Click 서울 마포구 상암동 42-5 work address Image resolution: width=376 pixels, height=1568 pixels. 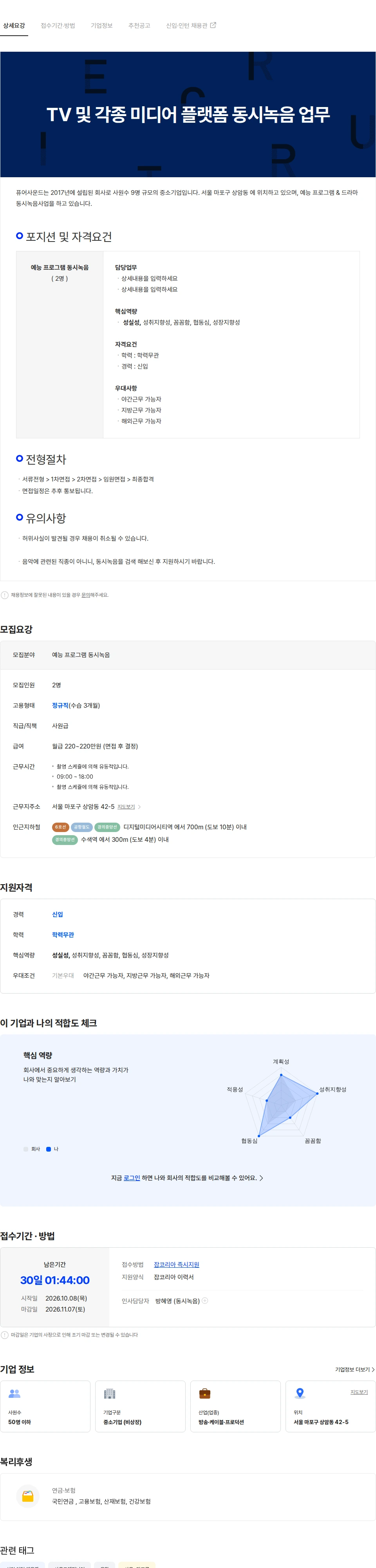(x=83, y=807)
